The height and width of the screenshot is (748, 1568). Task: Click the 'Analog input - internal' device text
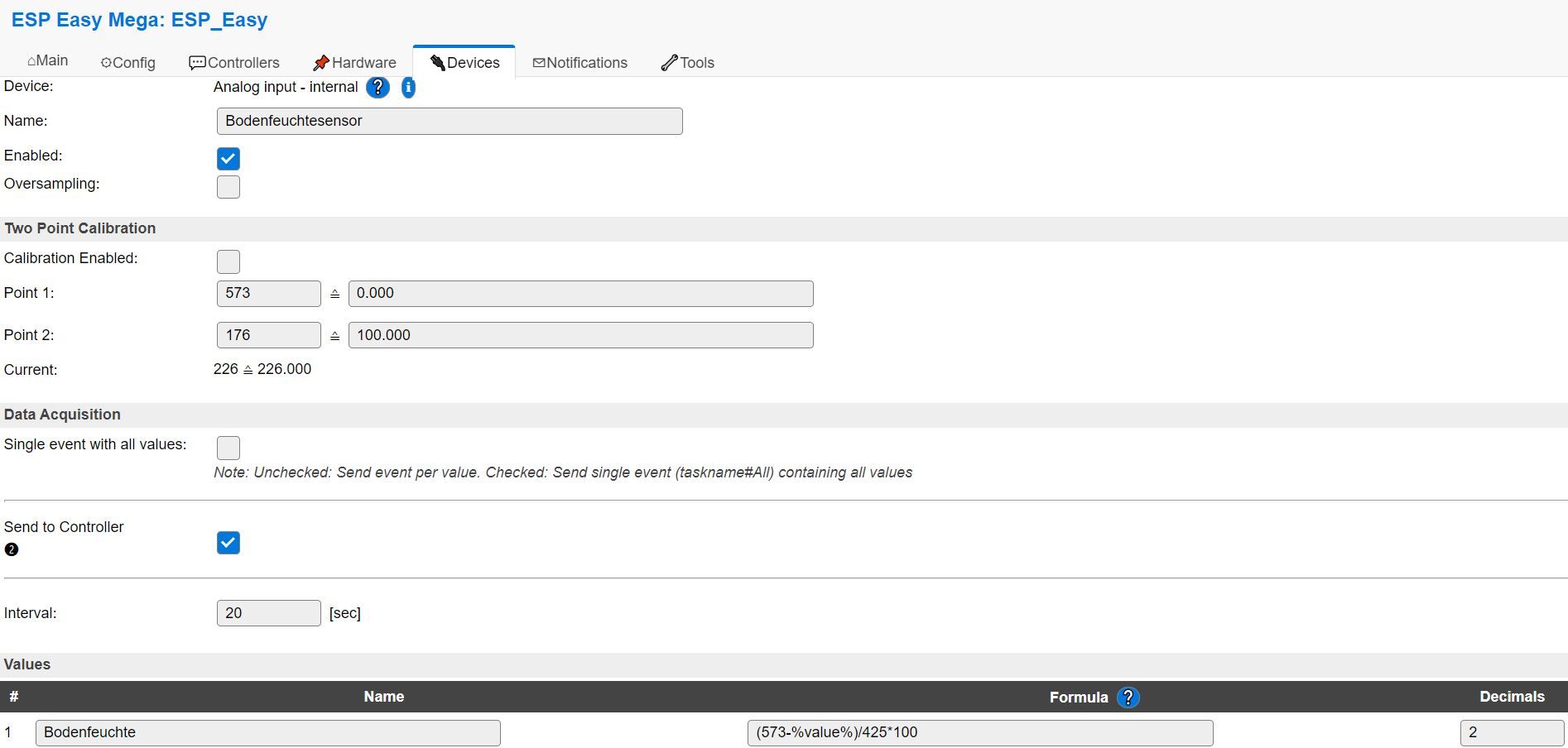coord(286,87)
